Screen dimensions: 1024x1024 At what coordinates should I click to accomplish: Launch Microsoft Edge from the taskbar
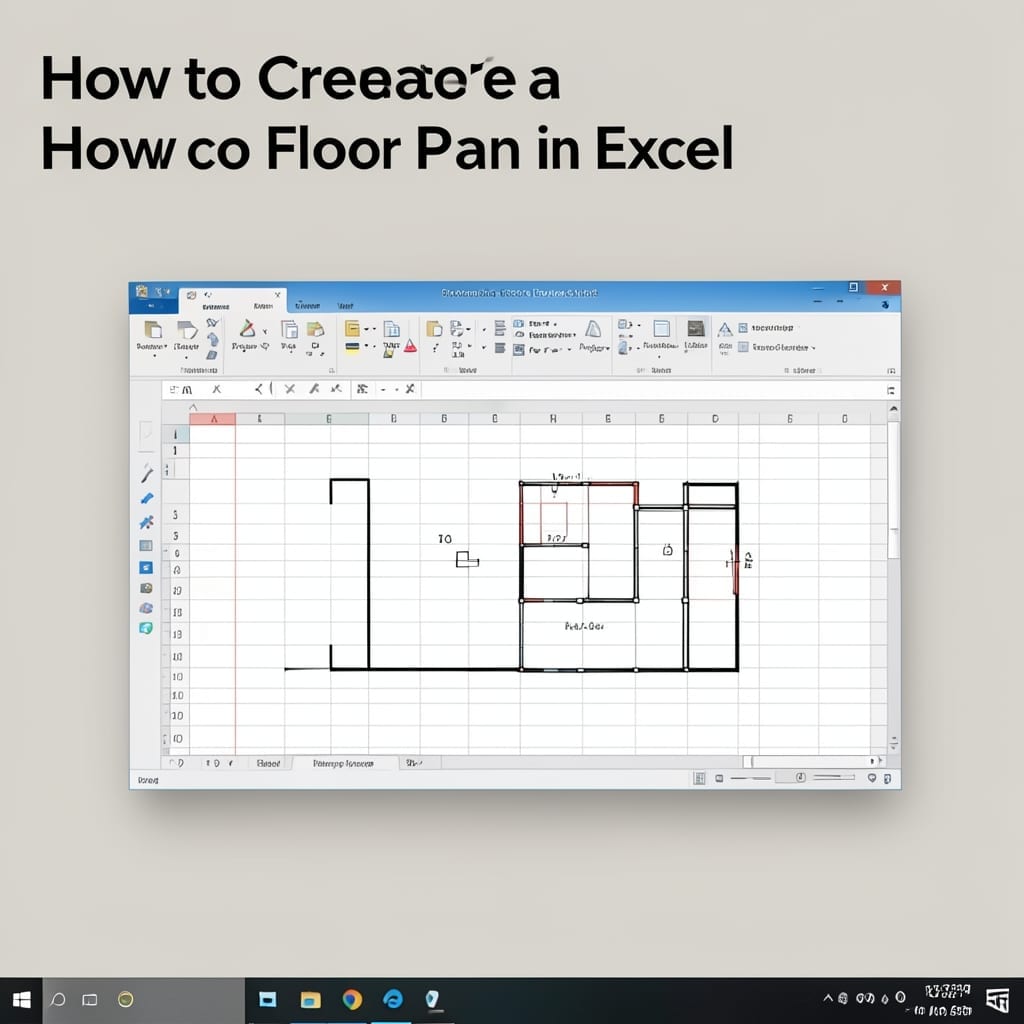coord(392,999)
